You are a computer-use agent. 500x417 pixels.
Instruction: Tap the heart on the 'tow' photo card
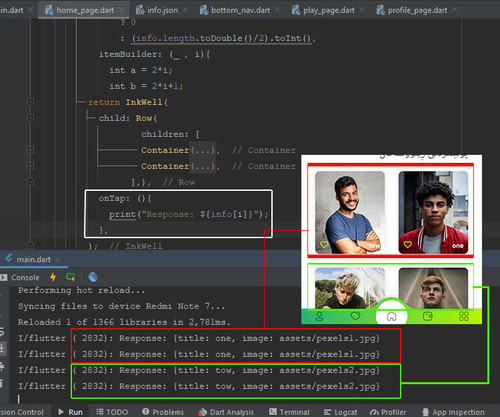pos(324,244)
